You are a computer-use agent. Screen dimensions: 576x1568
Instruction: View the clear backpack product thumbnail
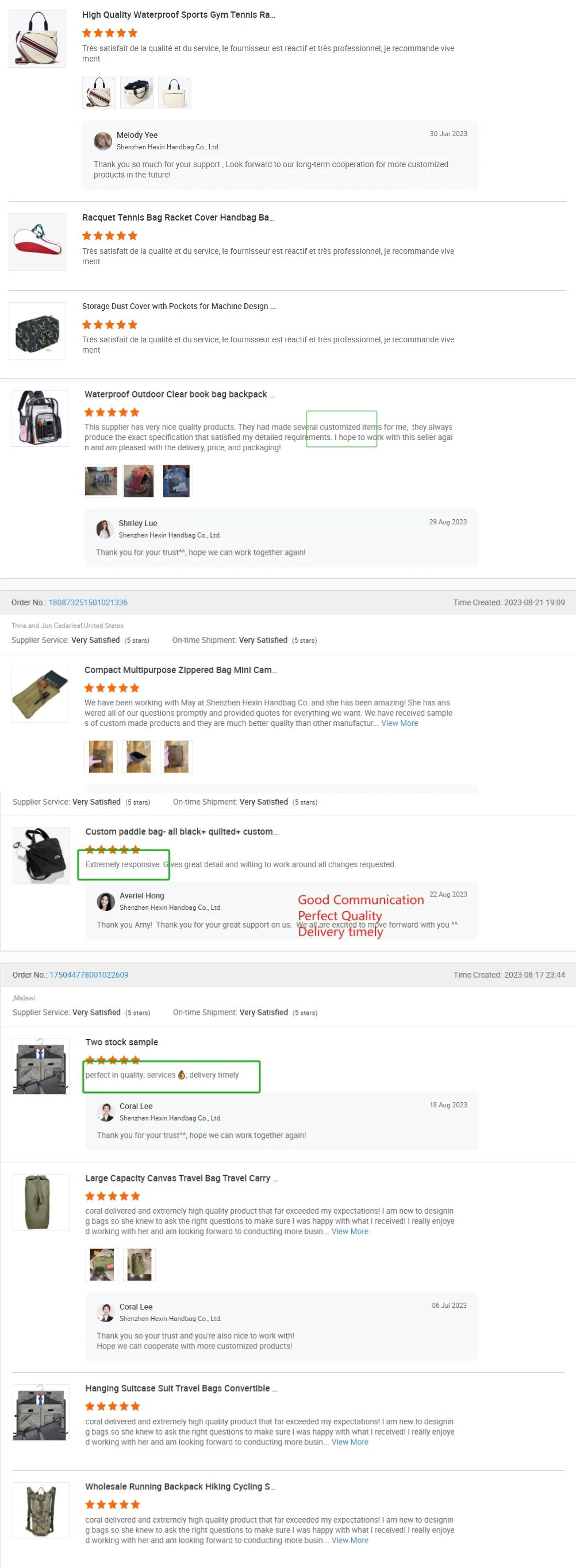point(40,418)
